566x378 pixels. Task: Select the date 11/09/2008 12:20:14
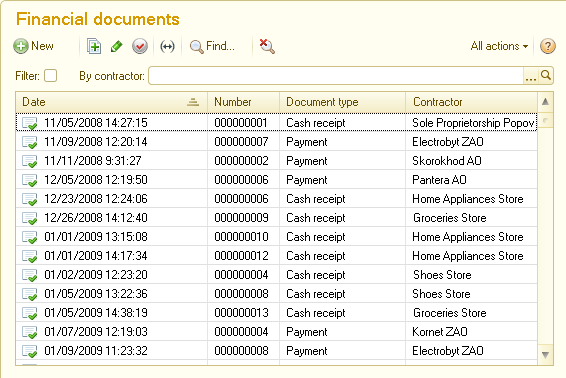[x=96, y=142]
